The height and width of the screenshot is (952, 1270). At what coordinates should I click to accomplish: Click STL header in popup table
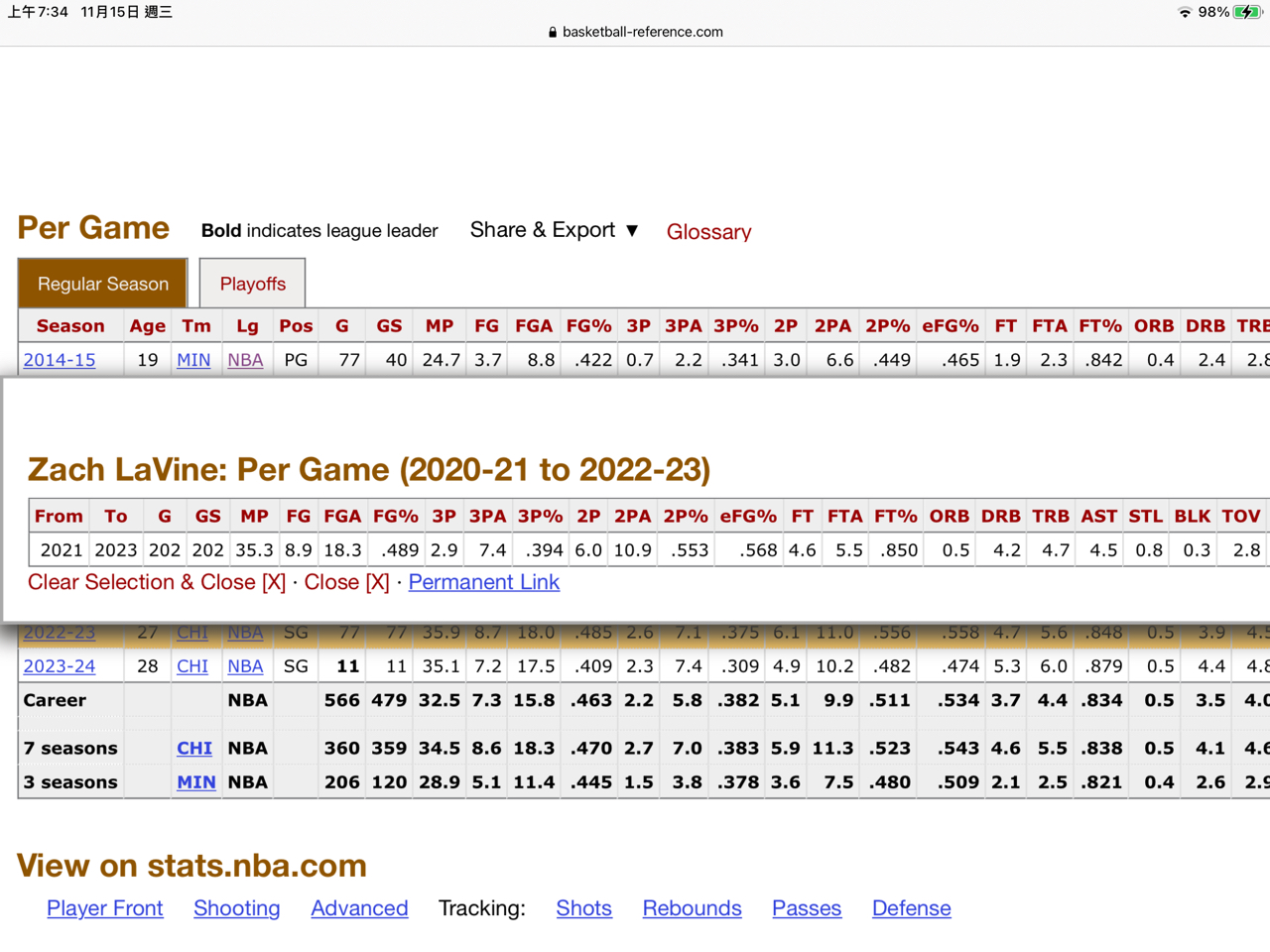point(1145,517)
